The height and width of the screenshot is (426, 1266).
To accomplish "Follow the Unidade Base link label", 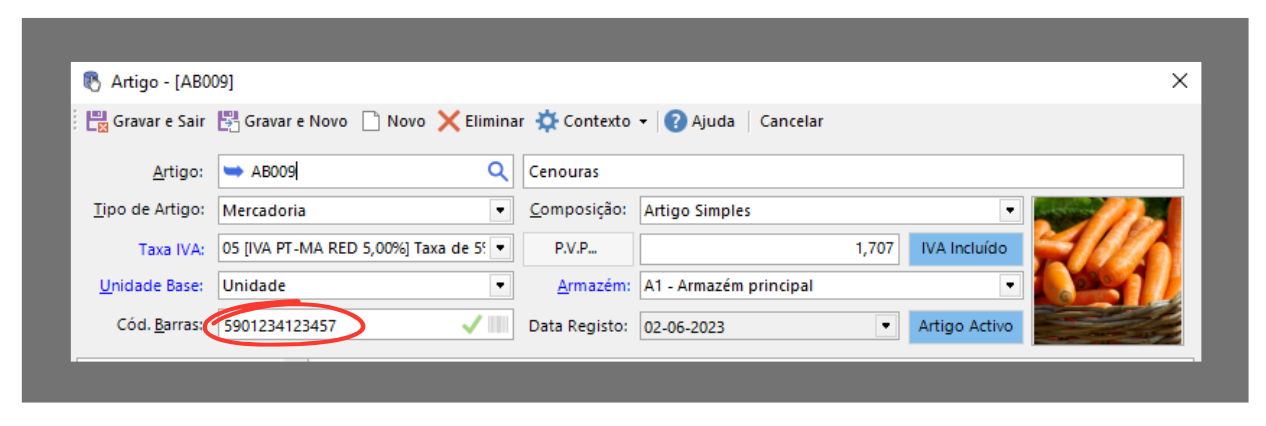I will click(151, 286).
